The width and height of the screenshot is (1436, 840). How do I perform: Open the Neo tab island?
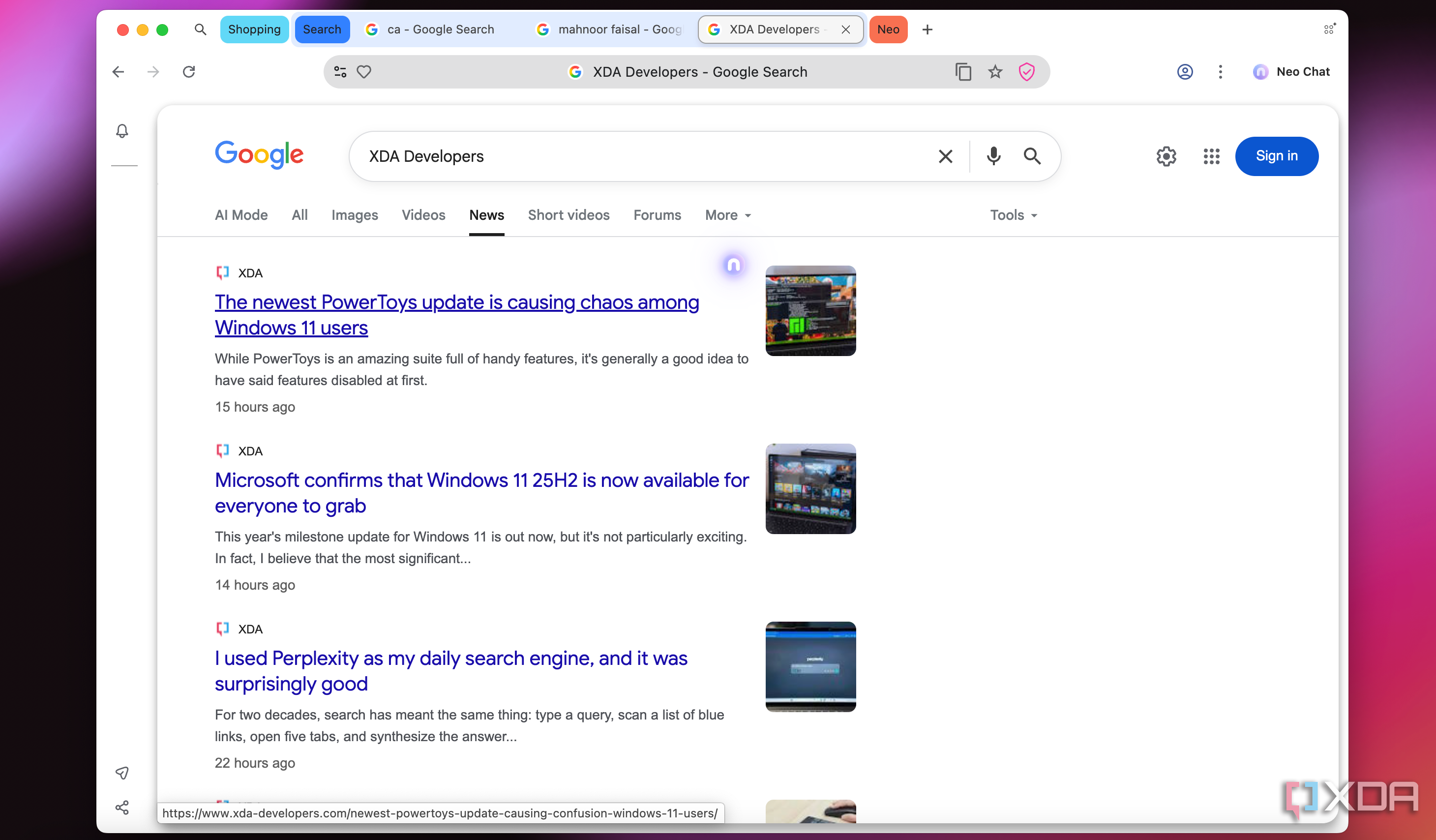888,29
